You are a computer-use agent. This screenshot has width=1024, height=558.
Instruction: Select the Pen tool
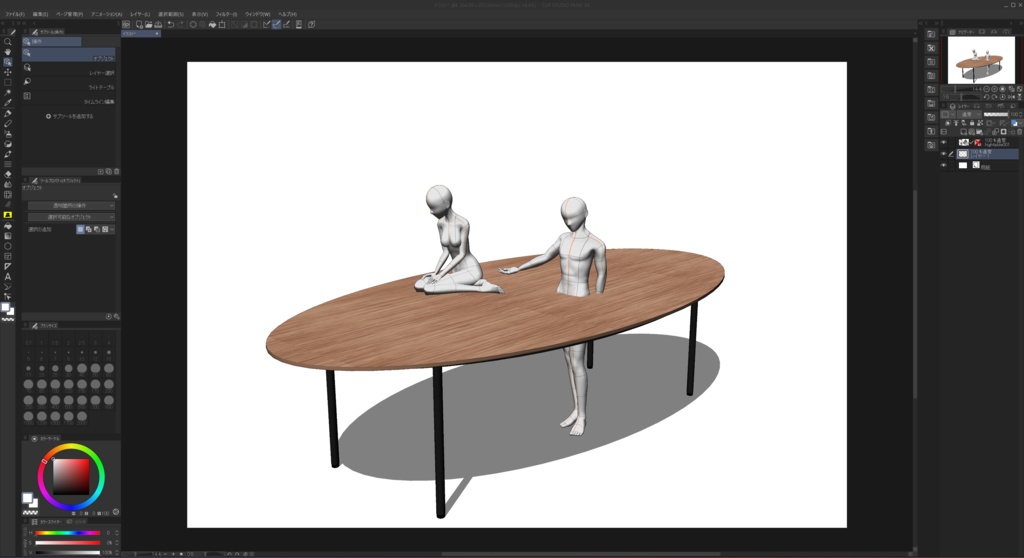click(8, 114)
